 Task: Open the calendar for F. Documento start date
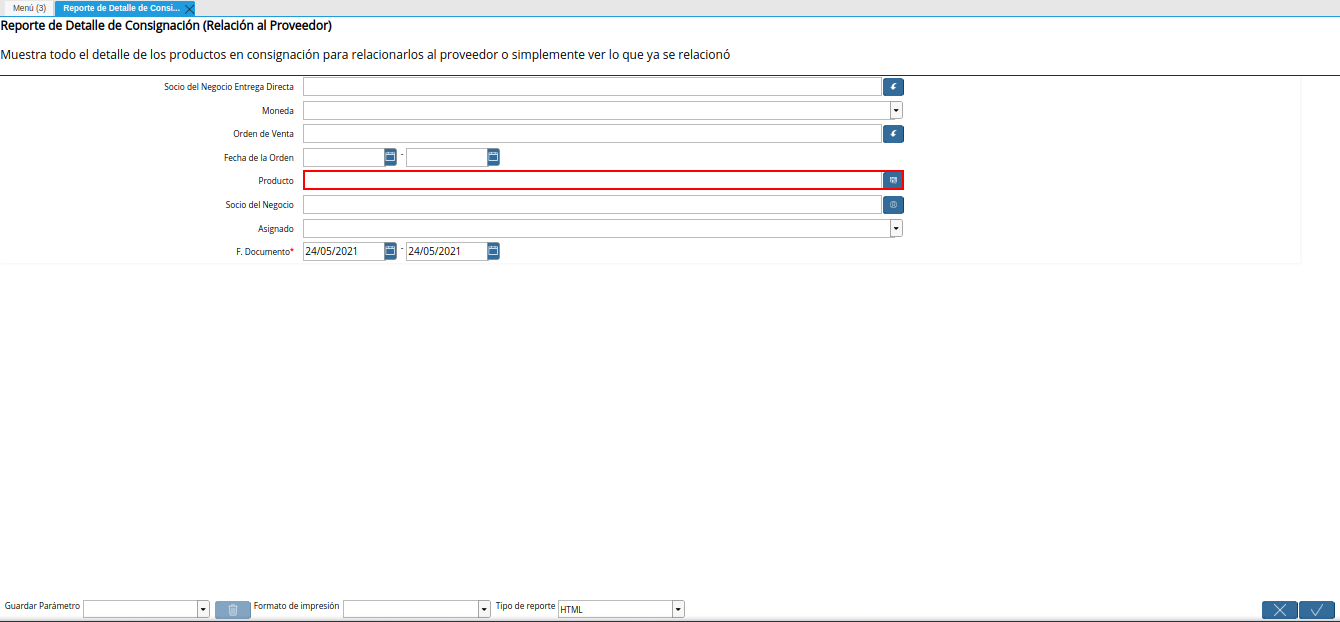click(388, 251)
